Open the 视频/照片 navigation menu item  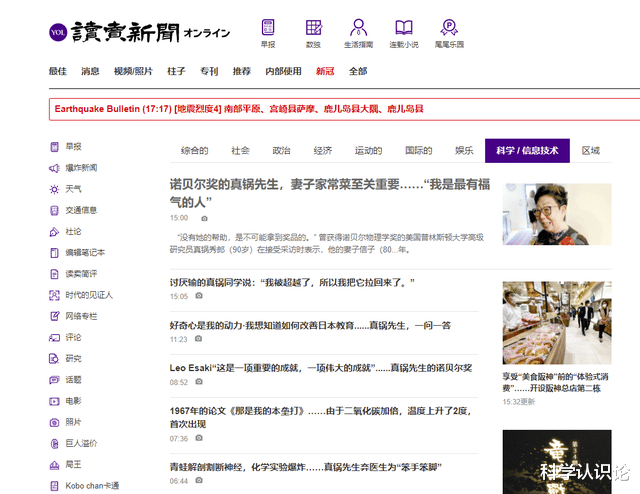(x=133, y=71)
